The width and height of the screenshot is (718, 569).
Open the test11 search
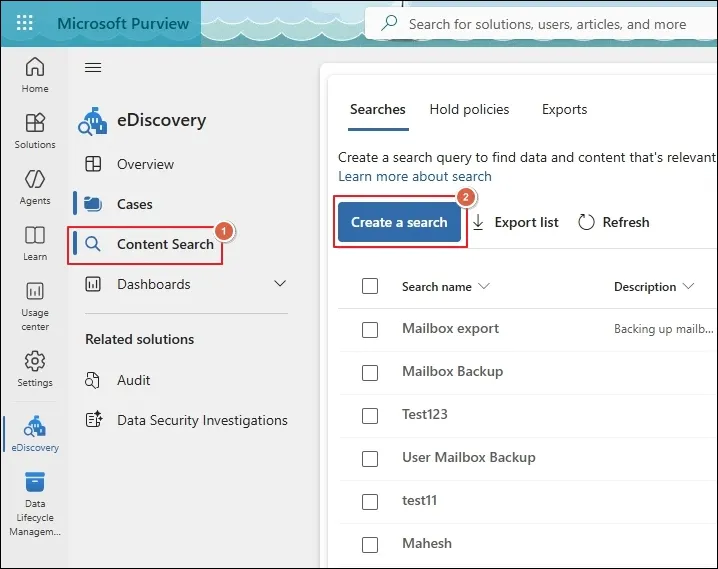[x=419, y=500]
